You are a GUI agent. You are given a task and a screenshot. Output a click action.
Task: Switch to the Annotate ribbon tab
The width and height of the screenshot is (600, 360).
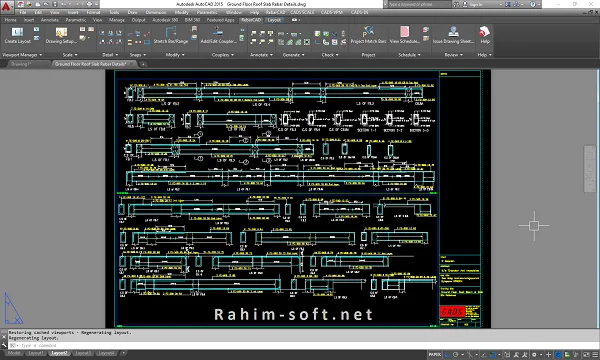(x=50, y=20)
